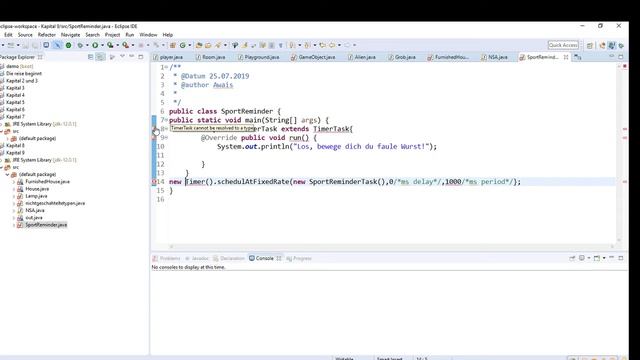Click the New Java Class green icon
The width and height of the screenshot is (640, 360).
(182, 45)
